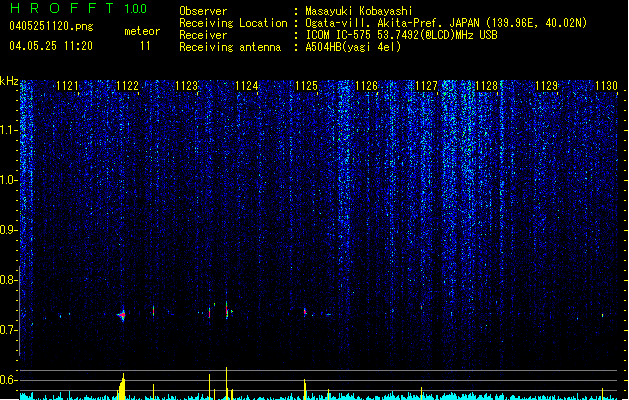Click the bright meteor echo below 1122
This screenshot has width=629, height=400.
click(122, 315)
